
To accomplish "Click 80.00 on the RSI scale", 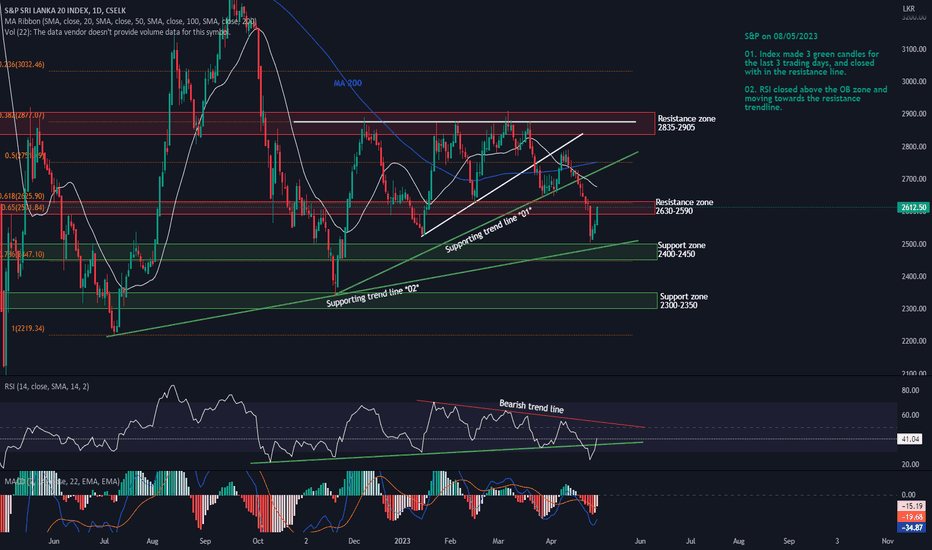I will [x=910, y=391].
